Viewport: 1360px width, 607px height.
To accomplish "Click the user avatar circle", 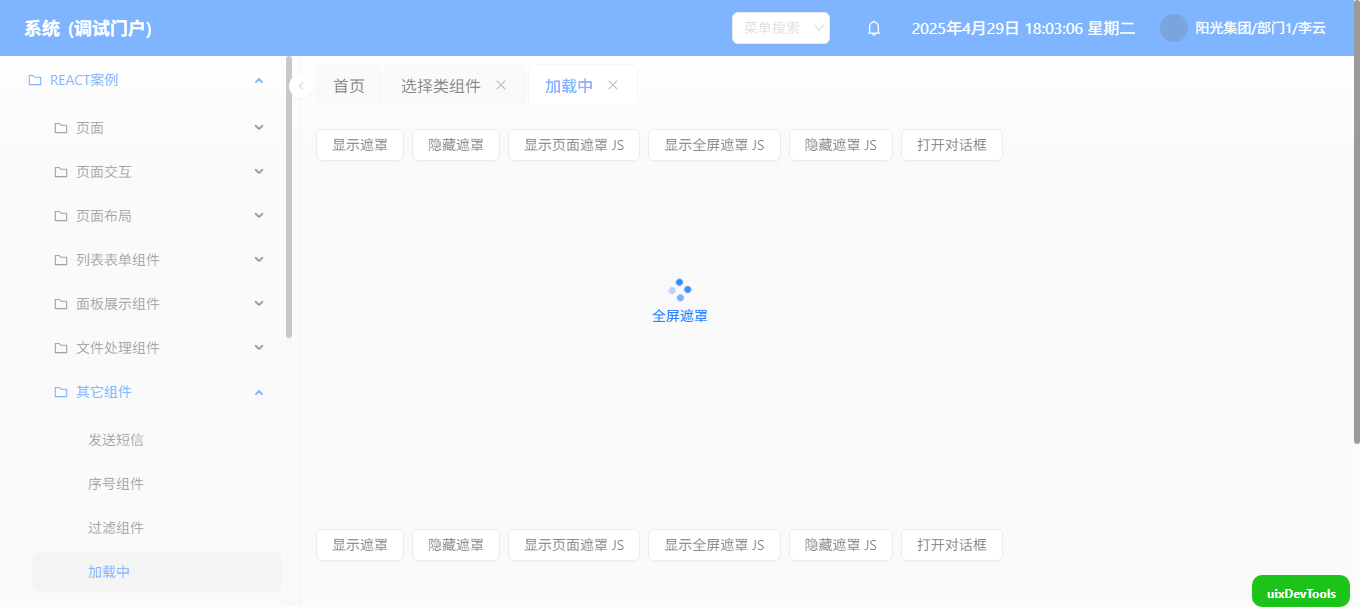I will (1174, 28).
